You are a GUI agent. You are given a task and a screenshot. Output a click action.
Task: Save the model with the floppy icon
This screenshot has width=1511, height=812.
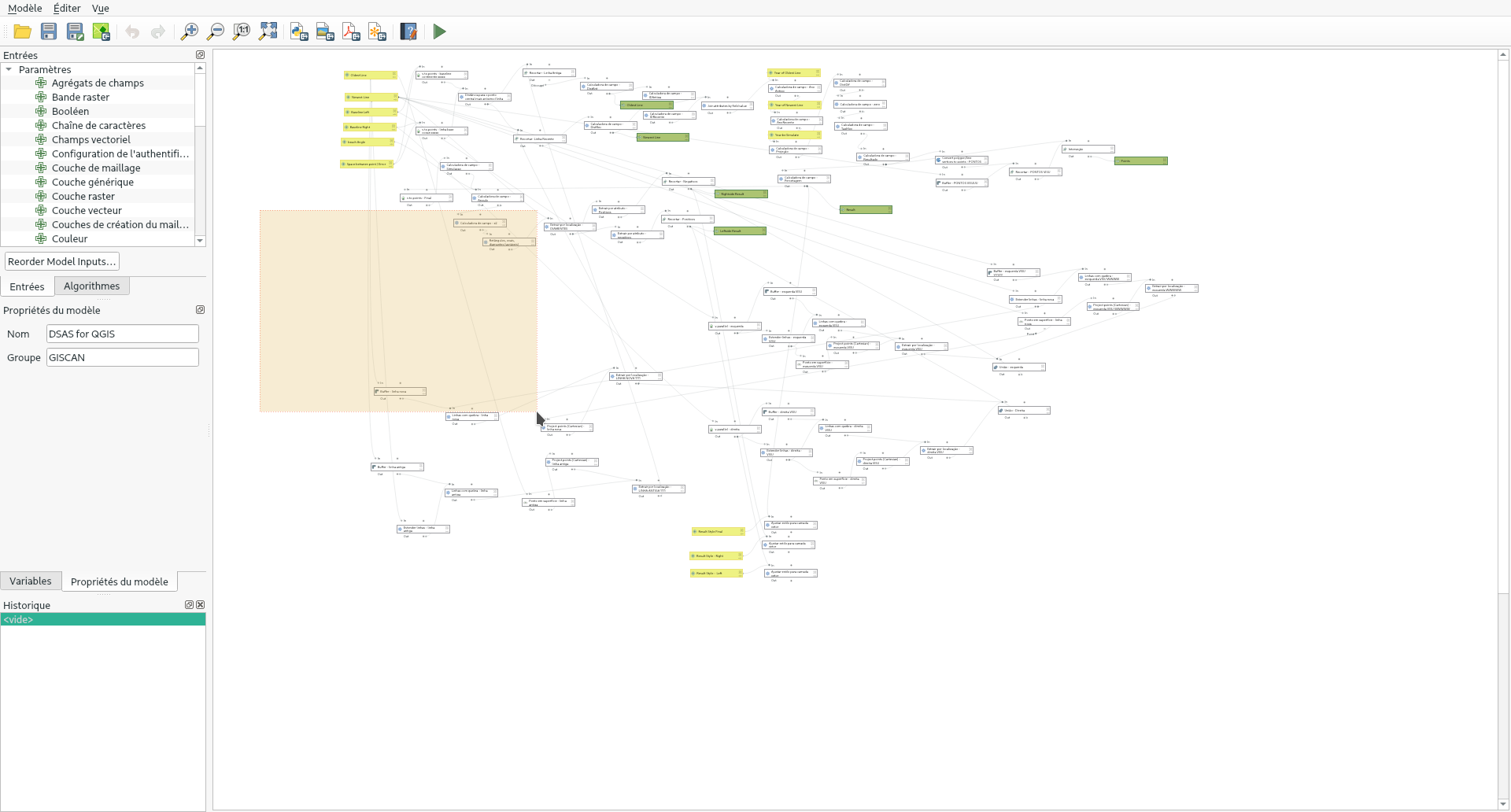49,31
